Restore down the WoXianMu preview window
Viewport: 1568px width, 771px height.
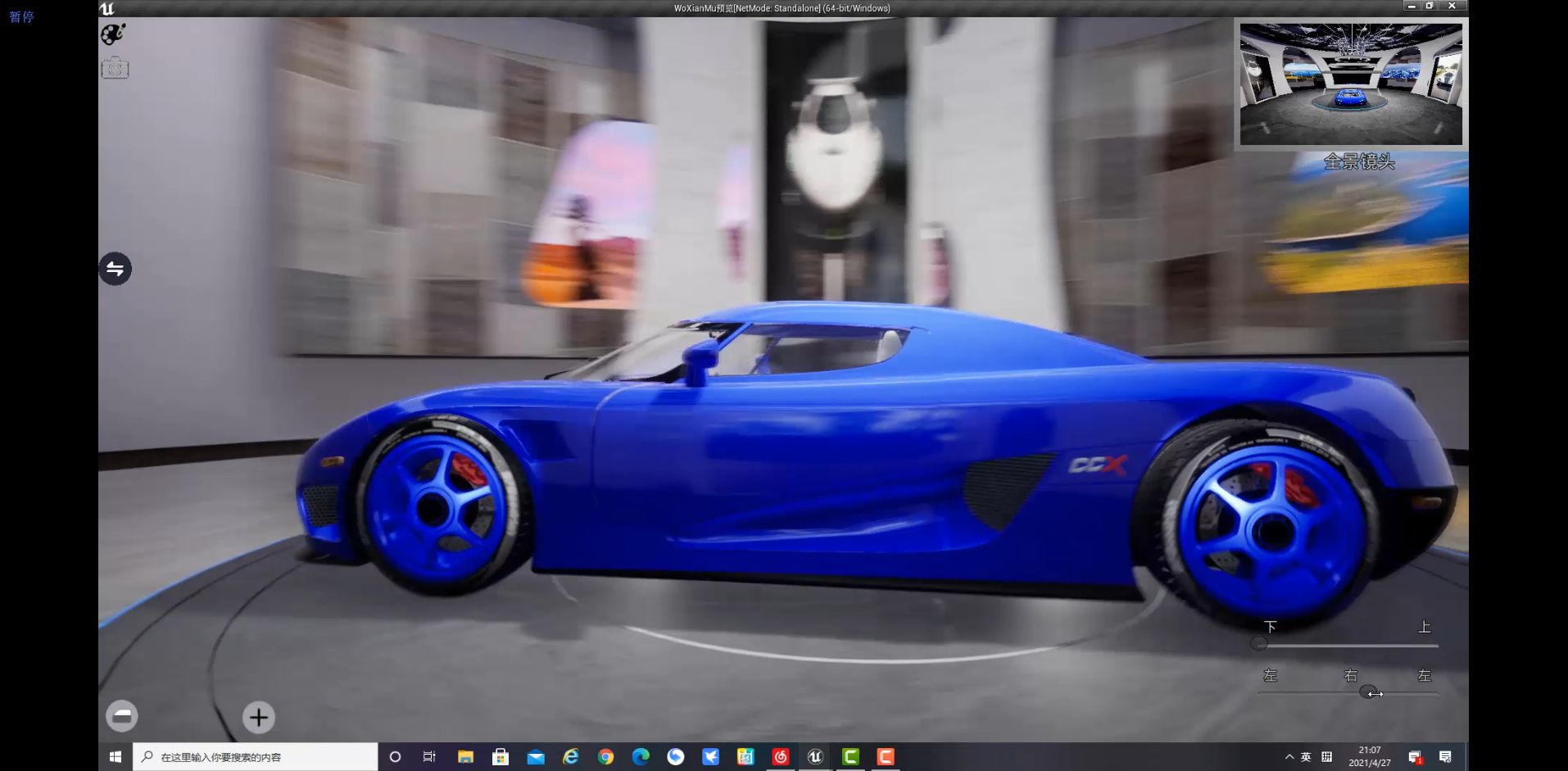tap(1430, 6)
